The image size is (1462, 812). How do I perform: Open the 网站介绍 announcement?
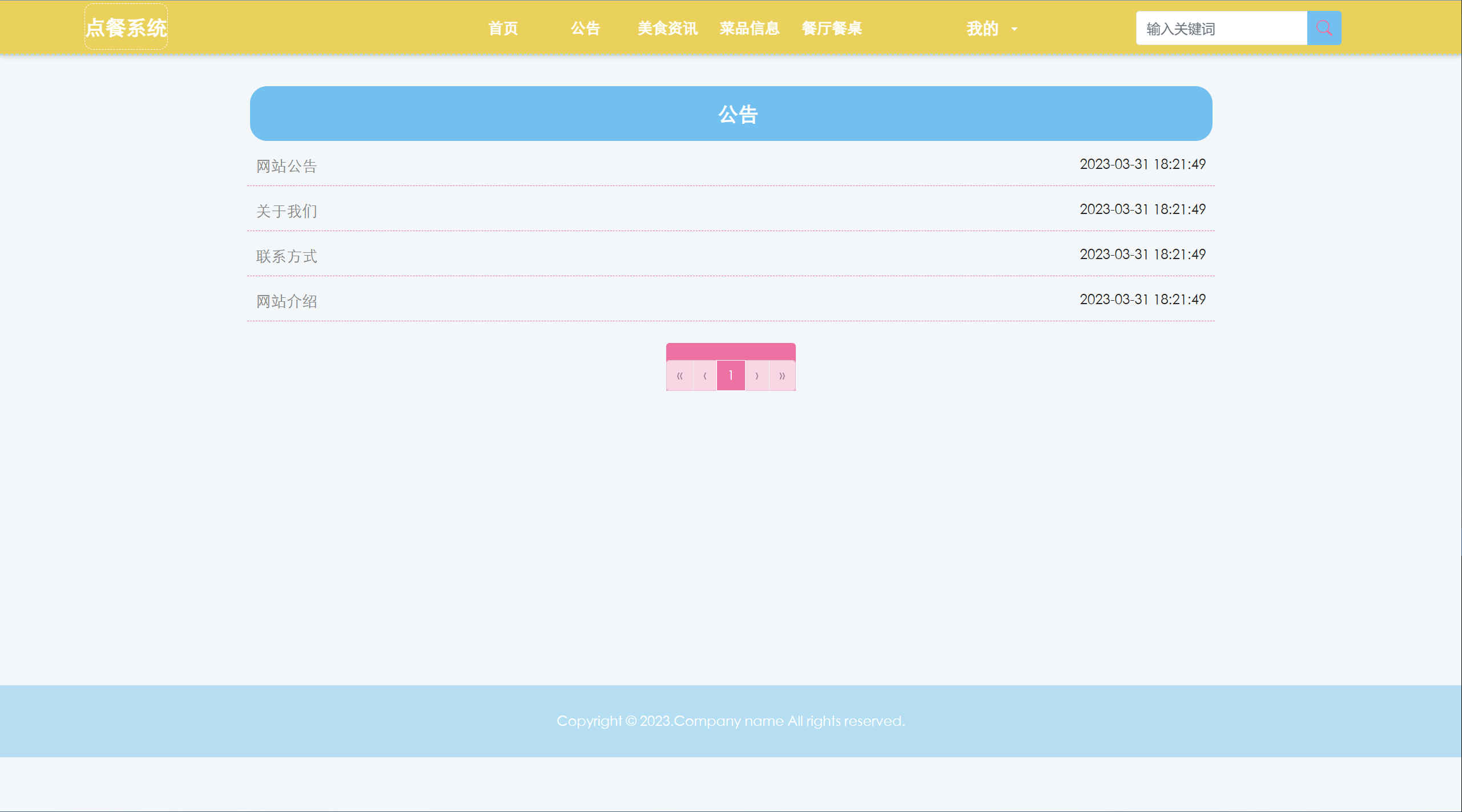[287, 301]
